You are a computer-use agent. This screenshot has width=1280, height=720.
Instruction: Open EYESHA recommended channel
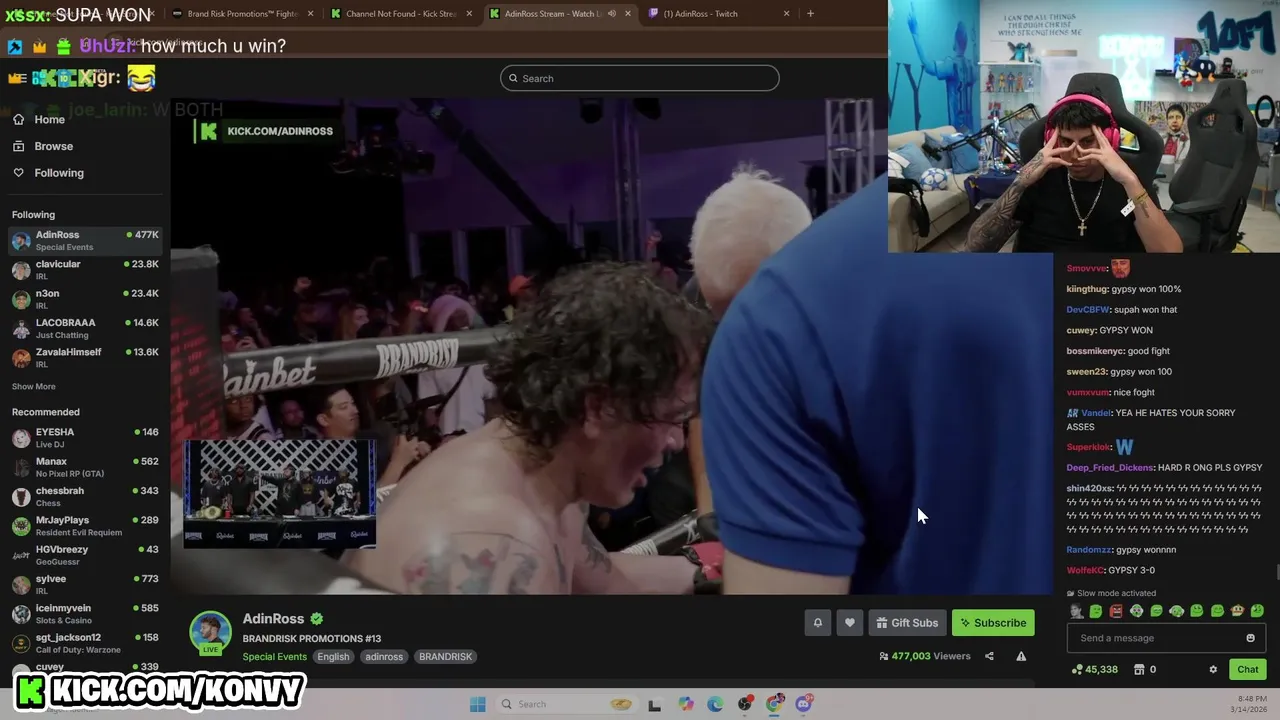pyautogui.click(x=85, y=438)
